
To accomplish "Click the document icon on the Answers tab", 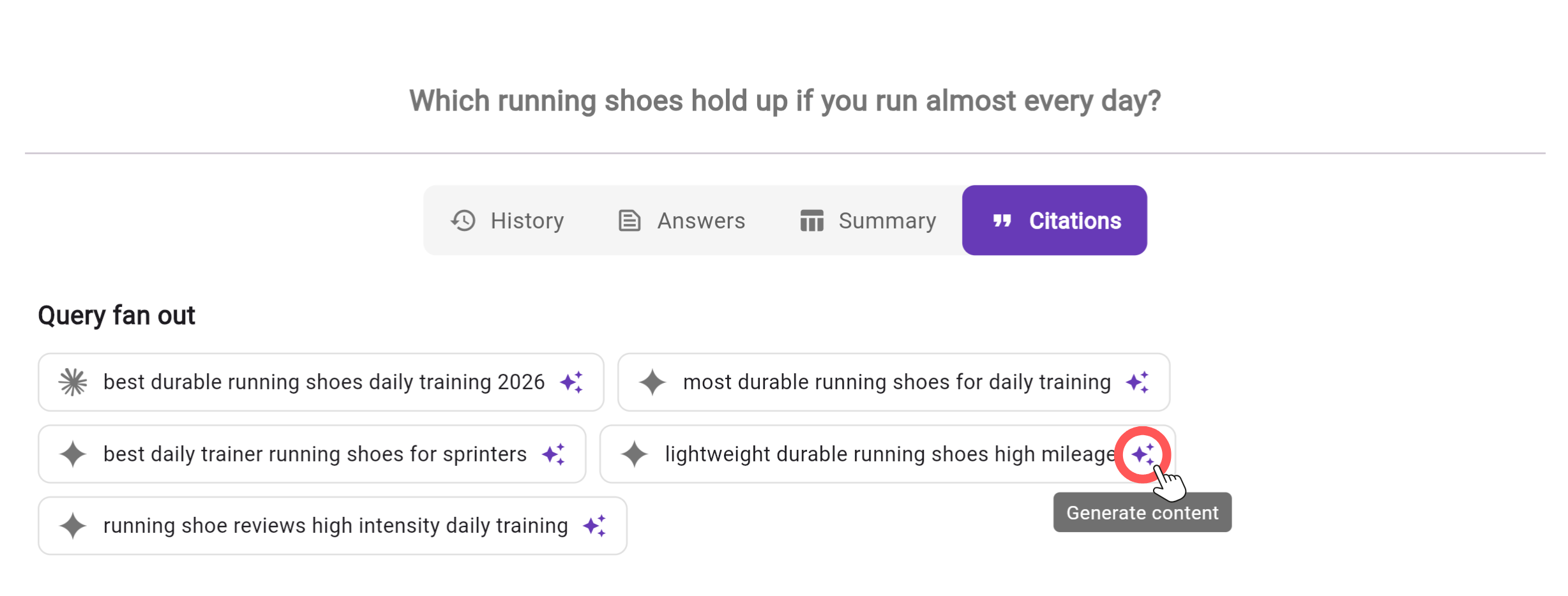I will tap(629, 220).
